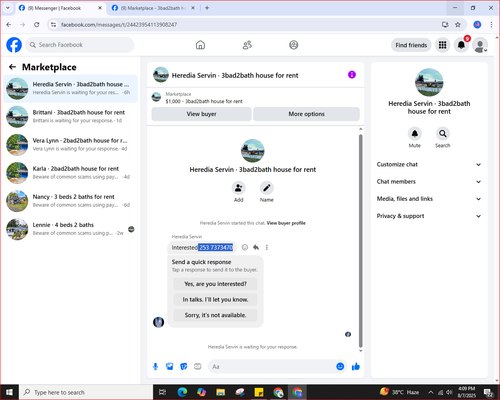
Task: Click the More options button
Action: coord(306,114)
